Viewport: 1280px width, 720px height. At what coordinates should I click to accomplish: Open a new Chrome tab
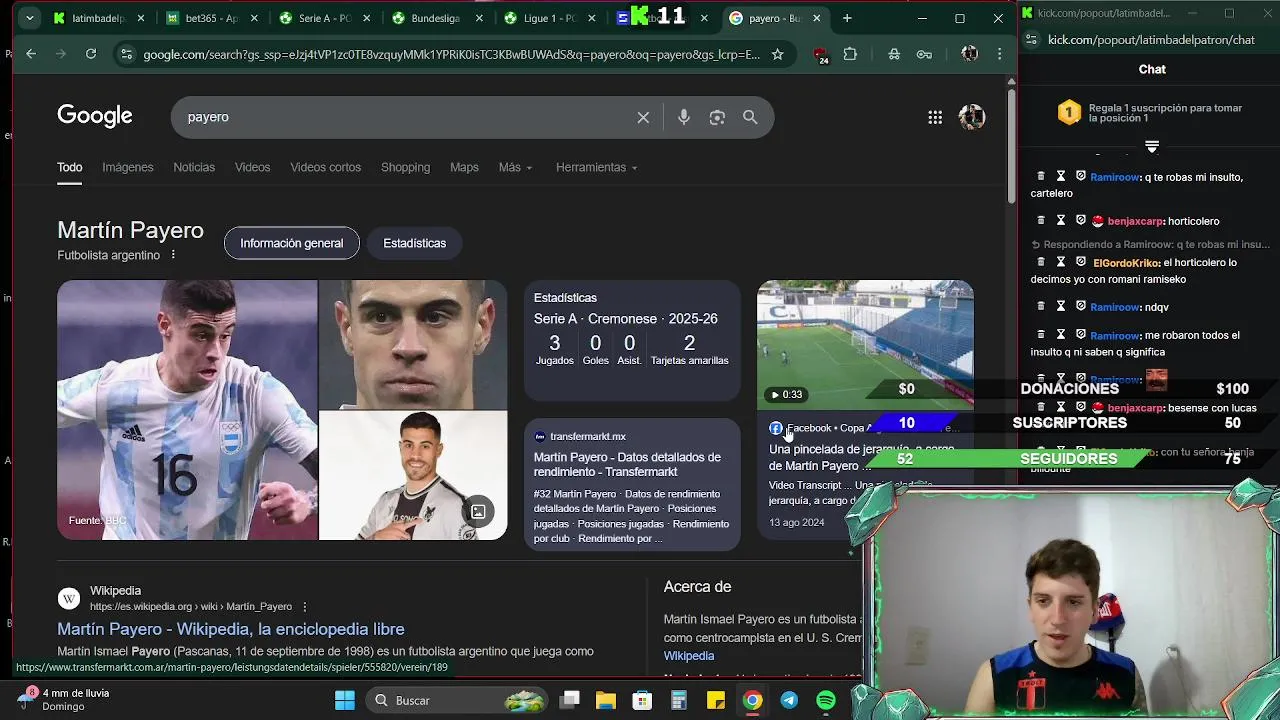click(x=847, y=18)
